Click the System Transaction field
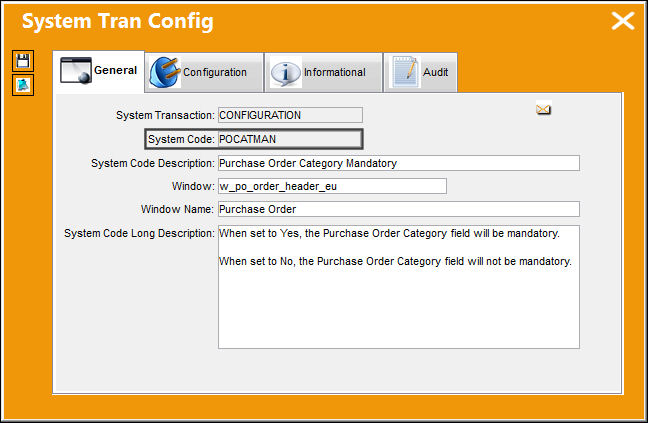Screen dimensions: 648x423 (x=290, y=115)
